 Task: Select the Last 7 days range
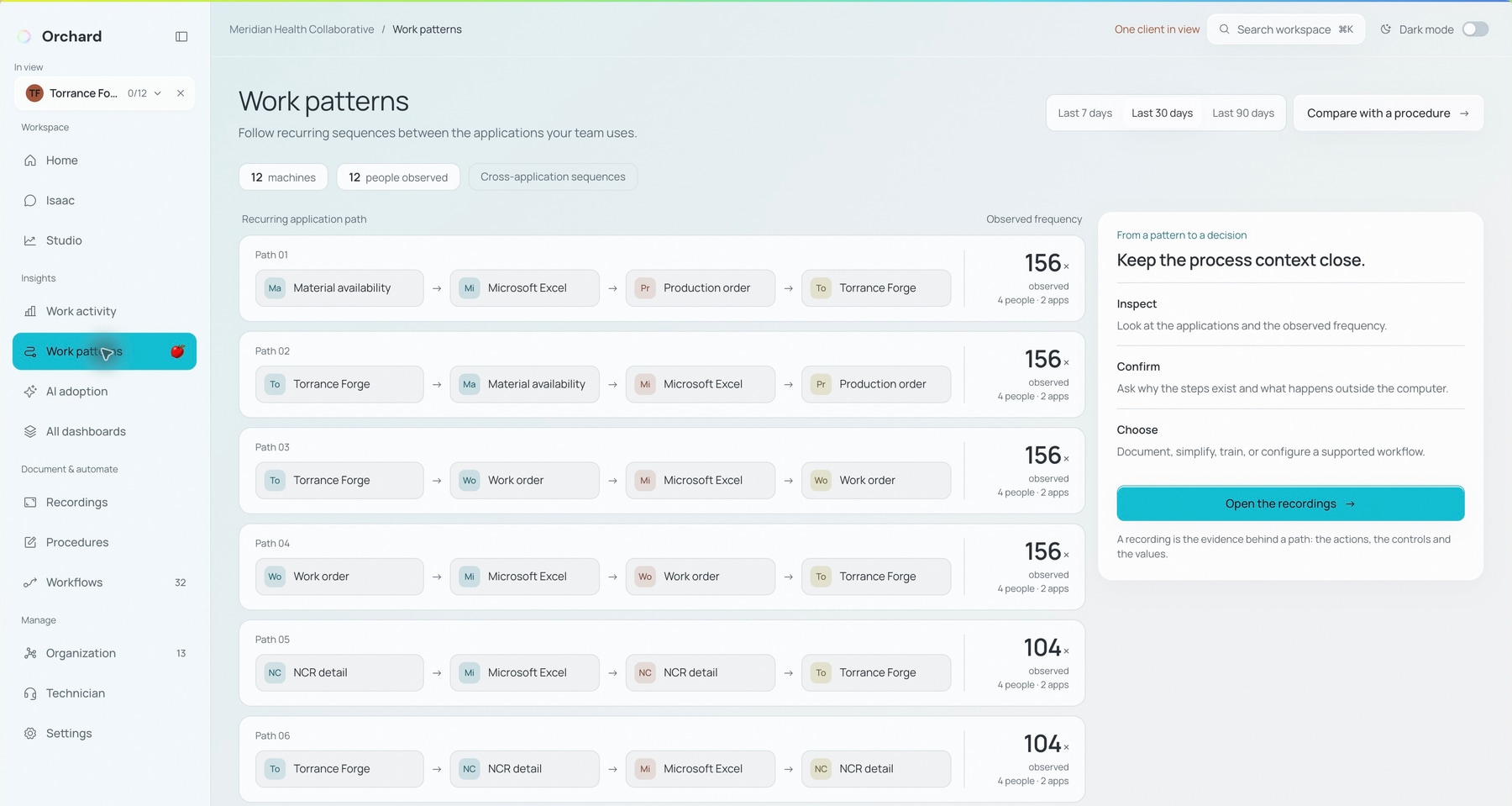point(1084,113)
